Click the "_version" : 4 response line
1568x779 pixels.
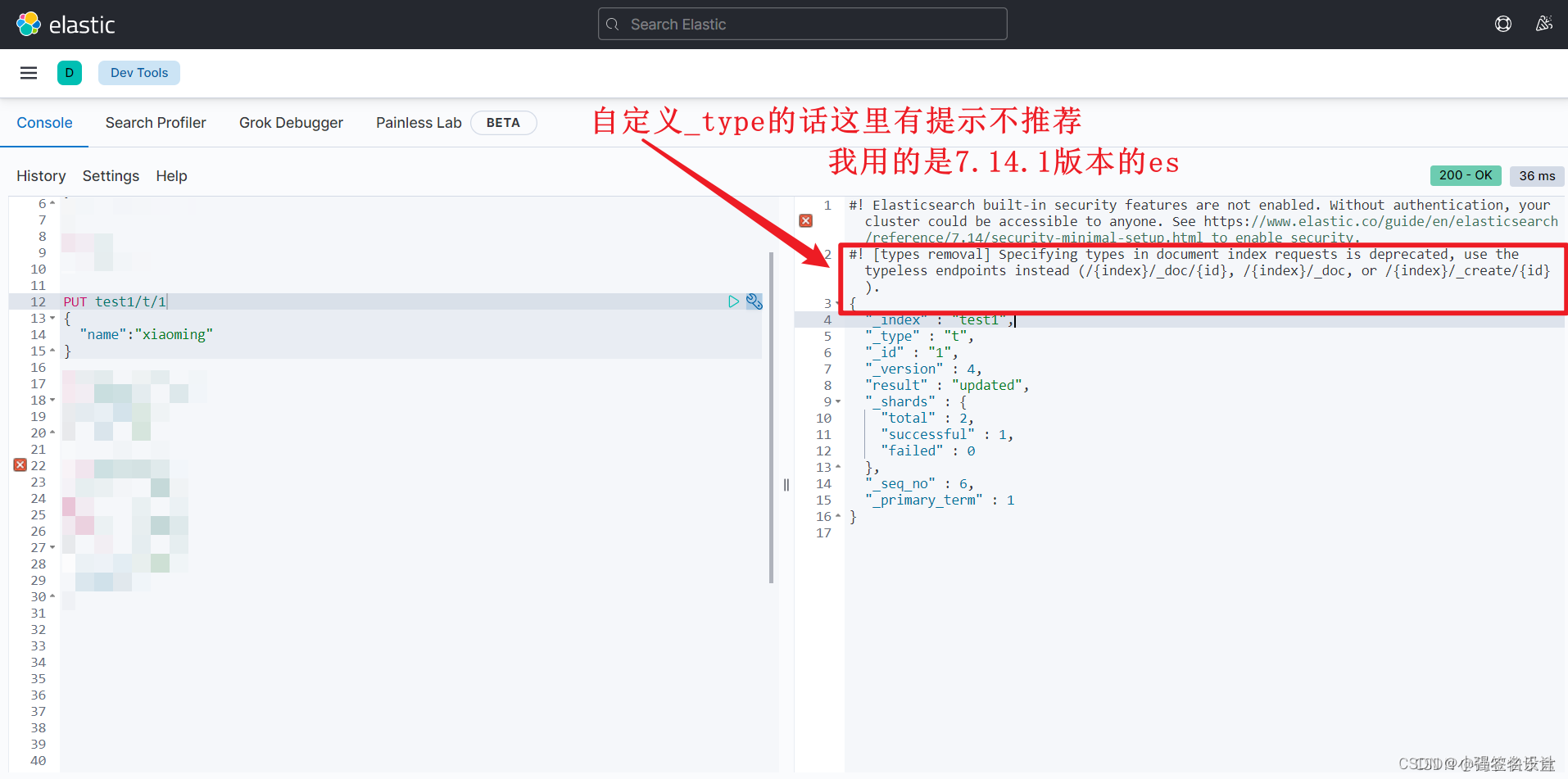point(922,369)
